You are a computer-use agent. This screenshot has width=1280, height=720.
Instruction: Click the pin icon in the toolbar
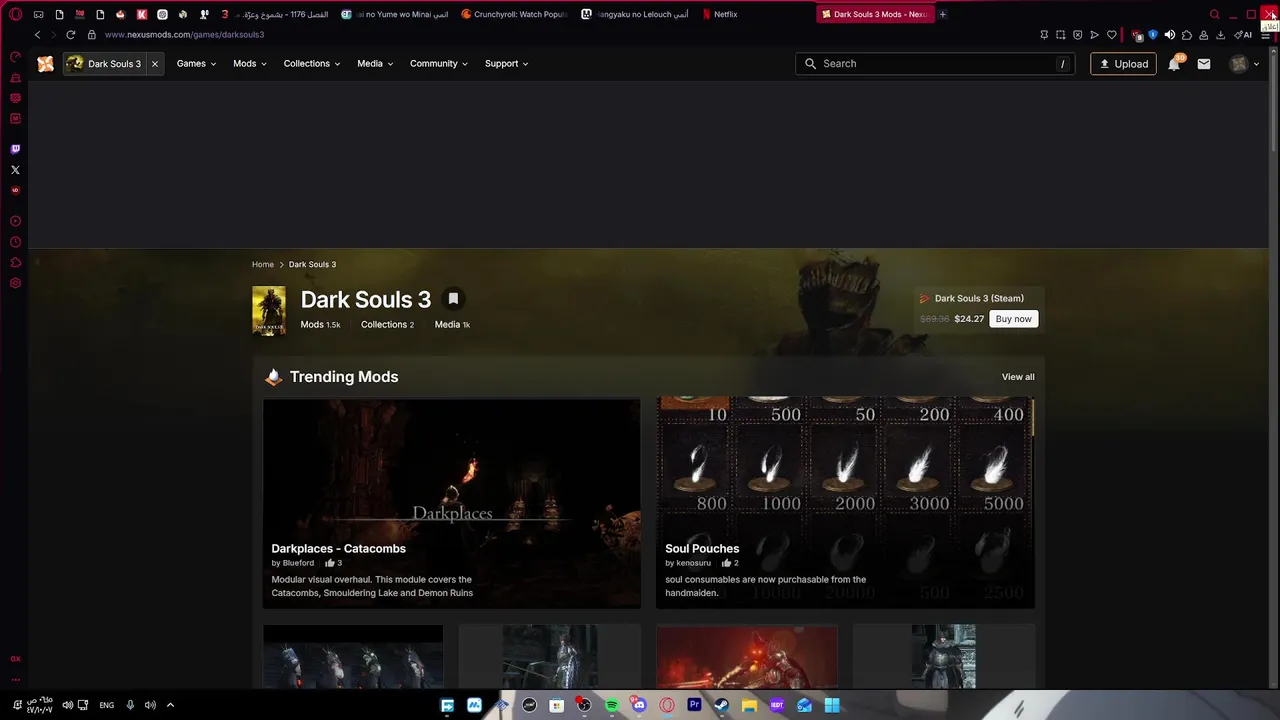click(x=1044, y=35)
